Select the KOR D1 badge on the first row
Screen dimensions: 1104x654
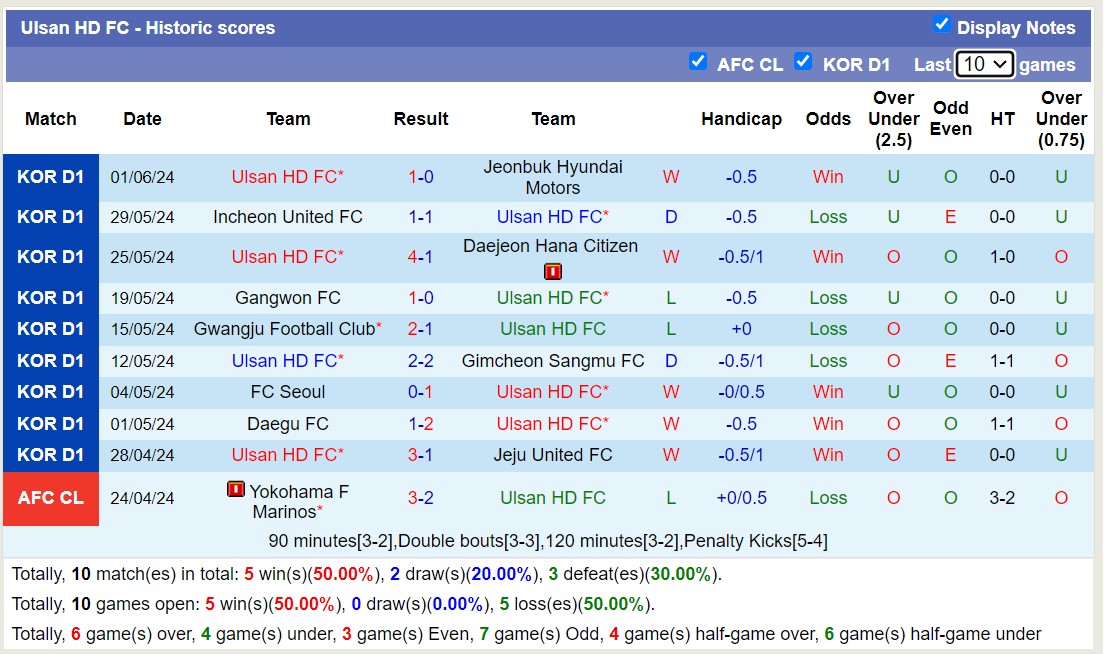[50, 176]
